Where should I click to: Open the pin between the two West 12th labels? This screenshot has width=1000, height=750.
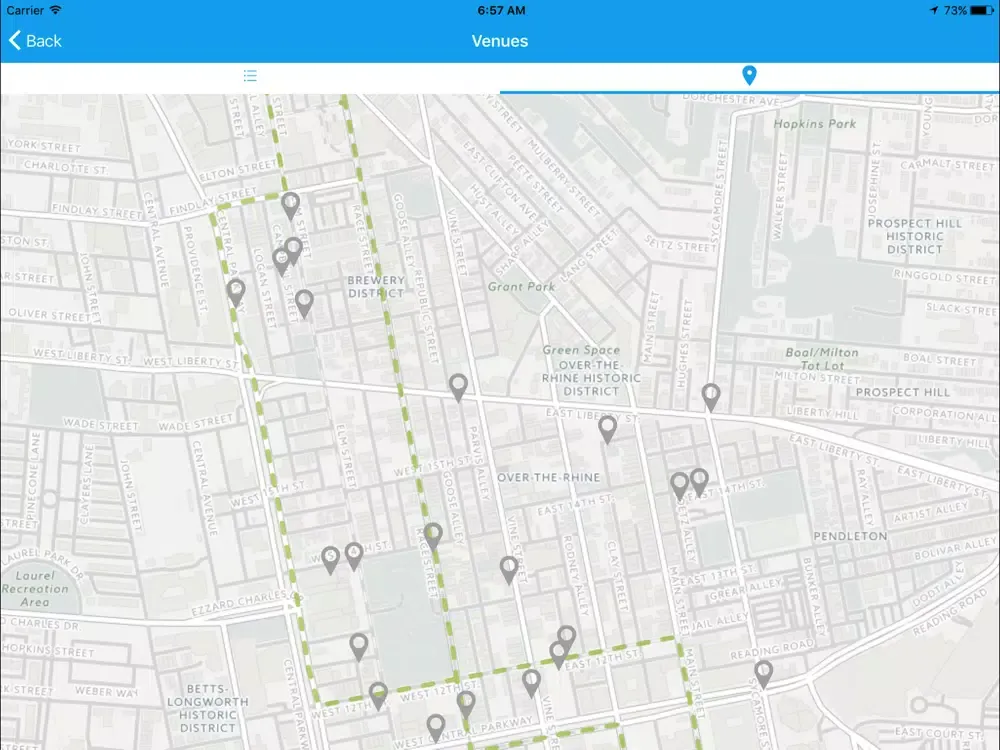coord(378,696)
